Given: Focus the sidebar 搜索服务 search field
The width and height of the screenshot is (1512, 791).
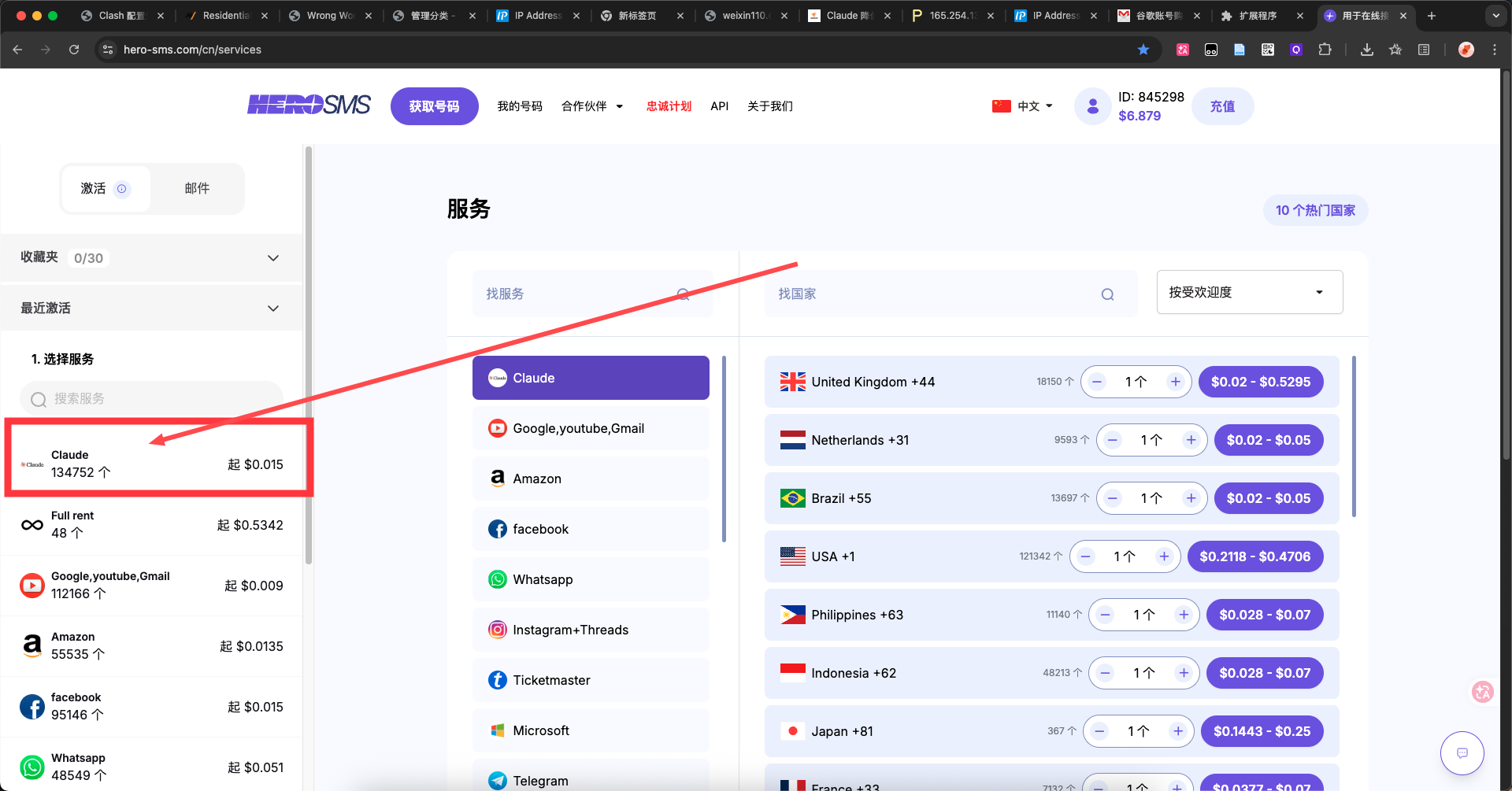Looking at the screenshot, I should [151, 399].
